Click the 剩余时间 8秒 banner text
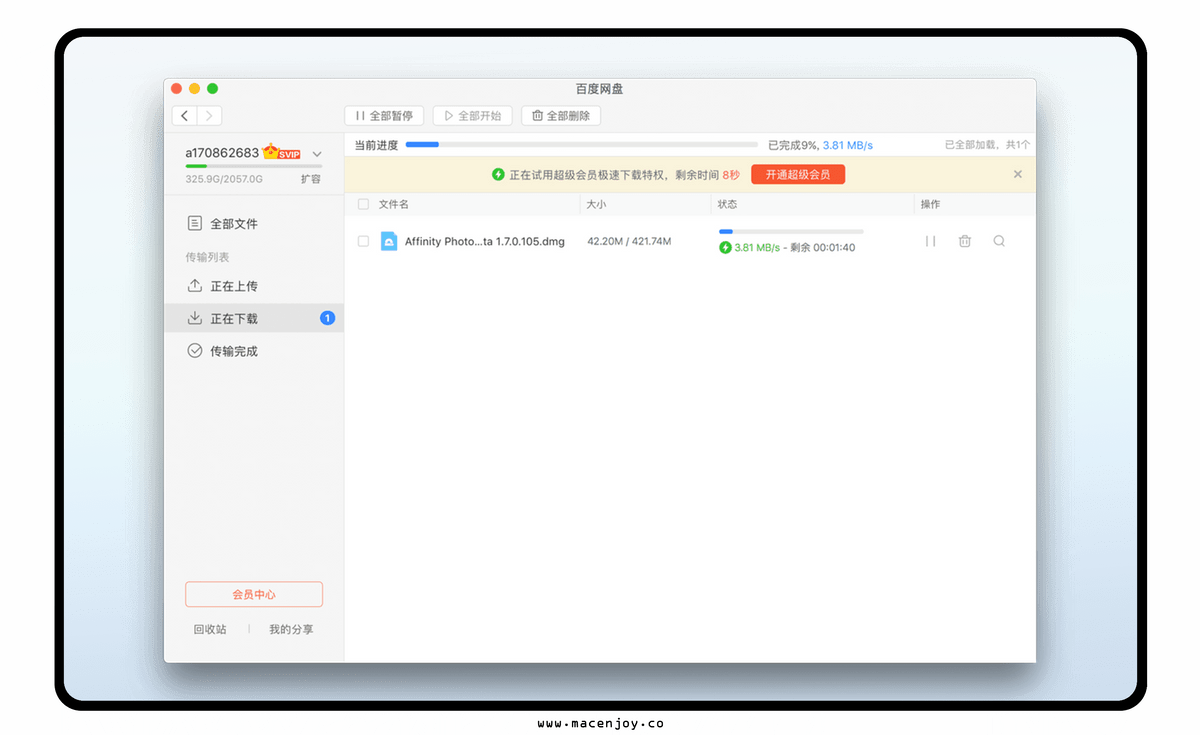 tap(706, 174)
